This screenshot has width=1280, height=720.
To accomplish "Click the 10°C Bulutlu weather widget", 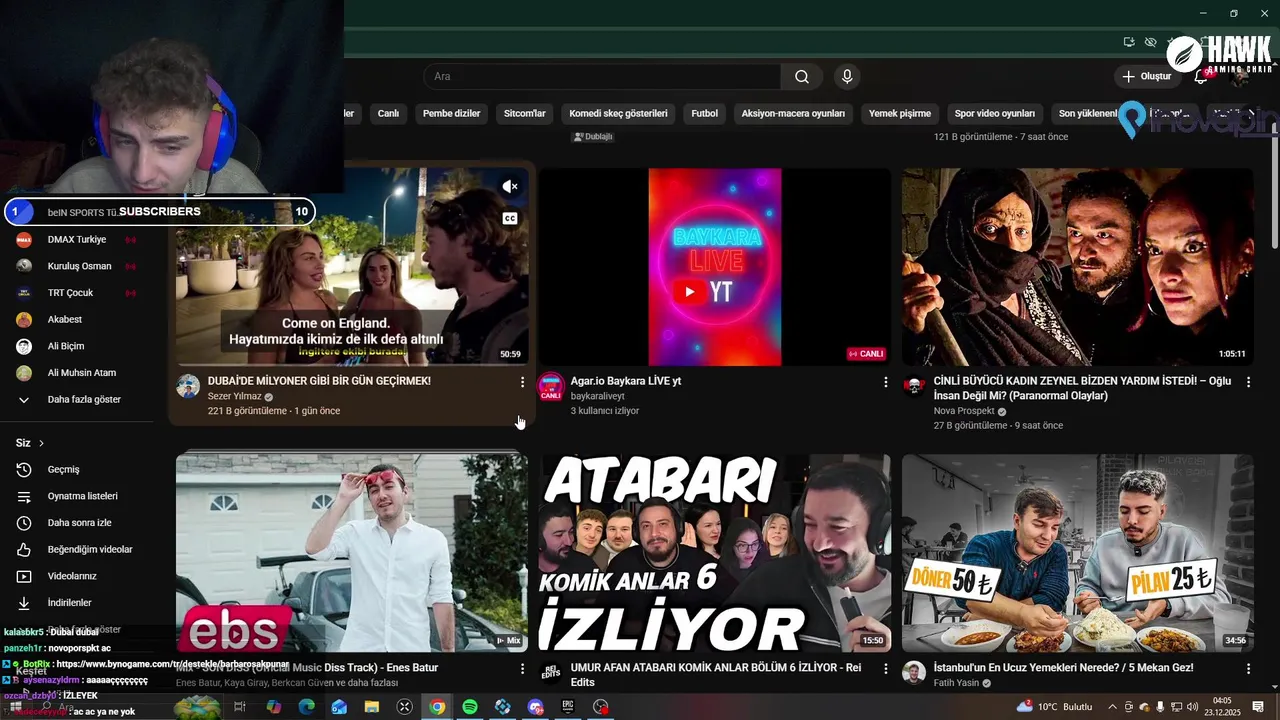I will coord(1055,707).
